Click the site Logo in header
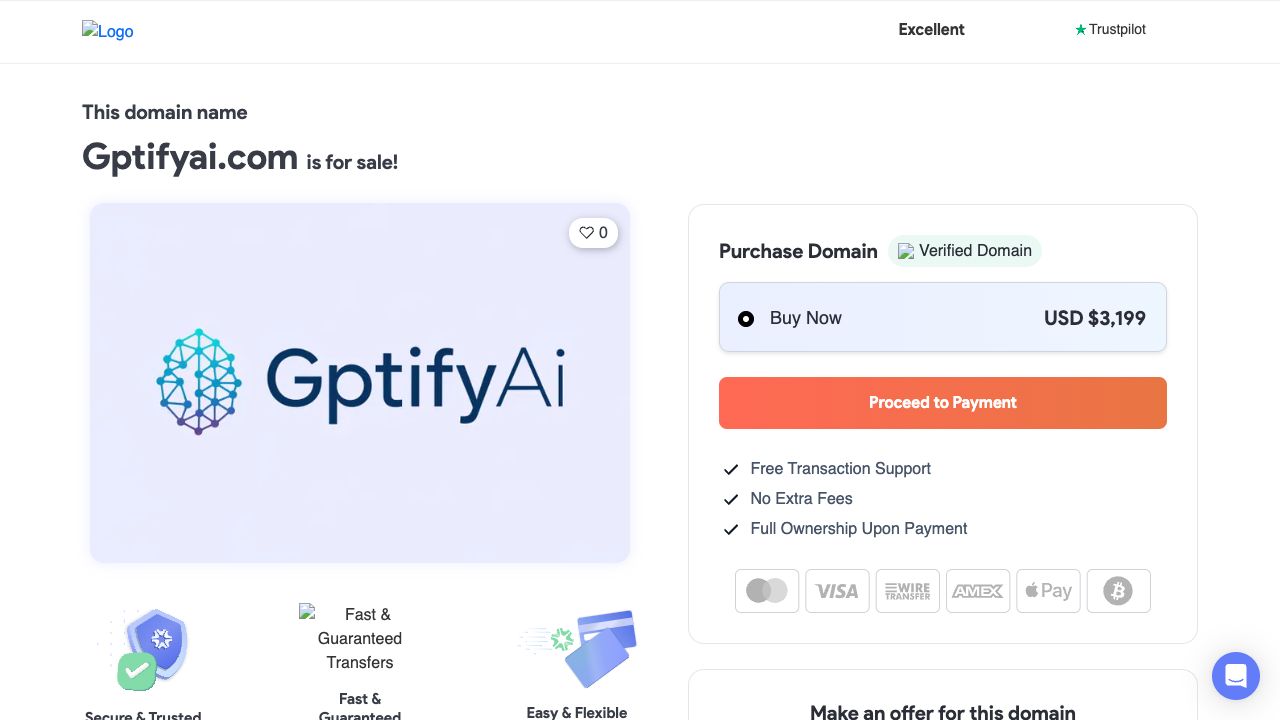The height and width of the screenshot is (720, 1280). pyautogui.click(x=108, y=31)
